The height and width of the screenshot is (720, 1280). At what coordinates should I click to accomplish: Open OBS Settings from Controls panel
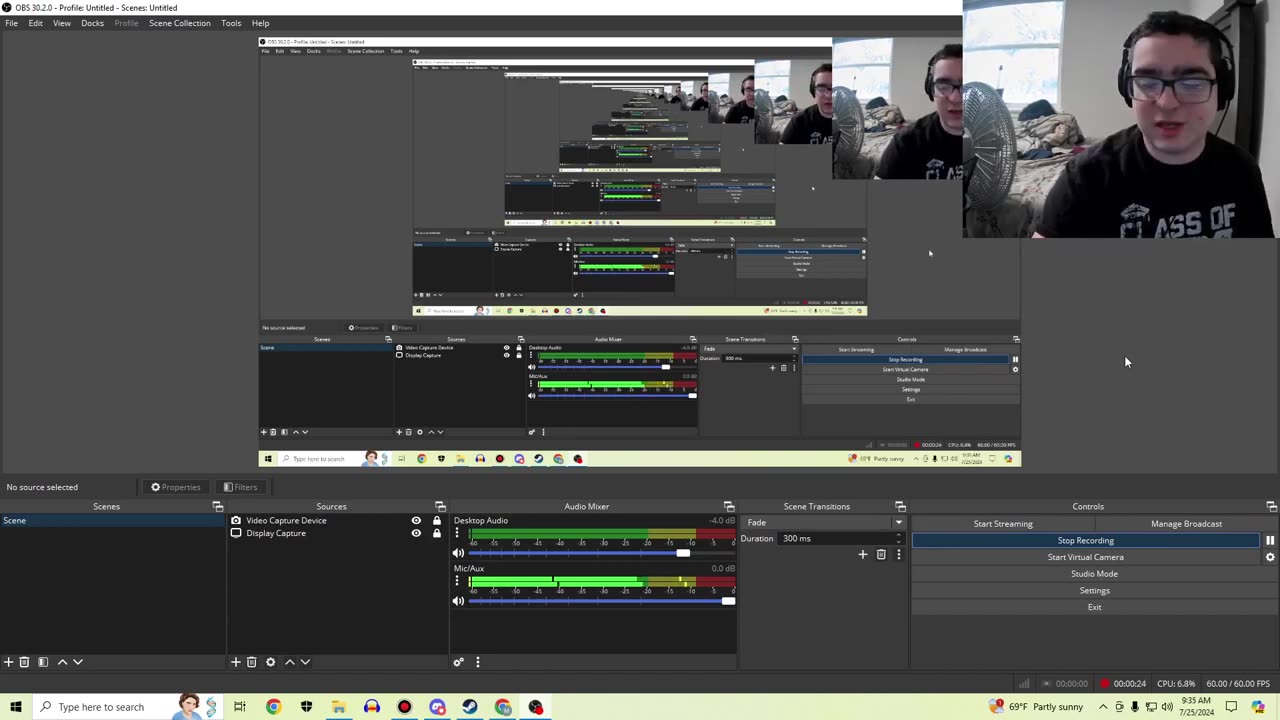1094,591
